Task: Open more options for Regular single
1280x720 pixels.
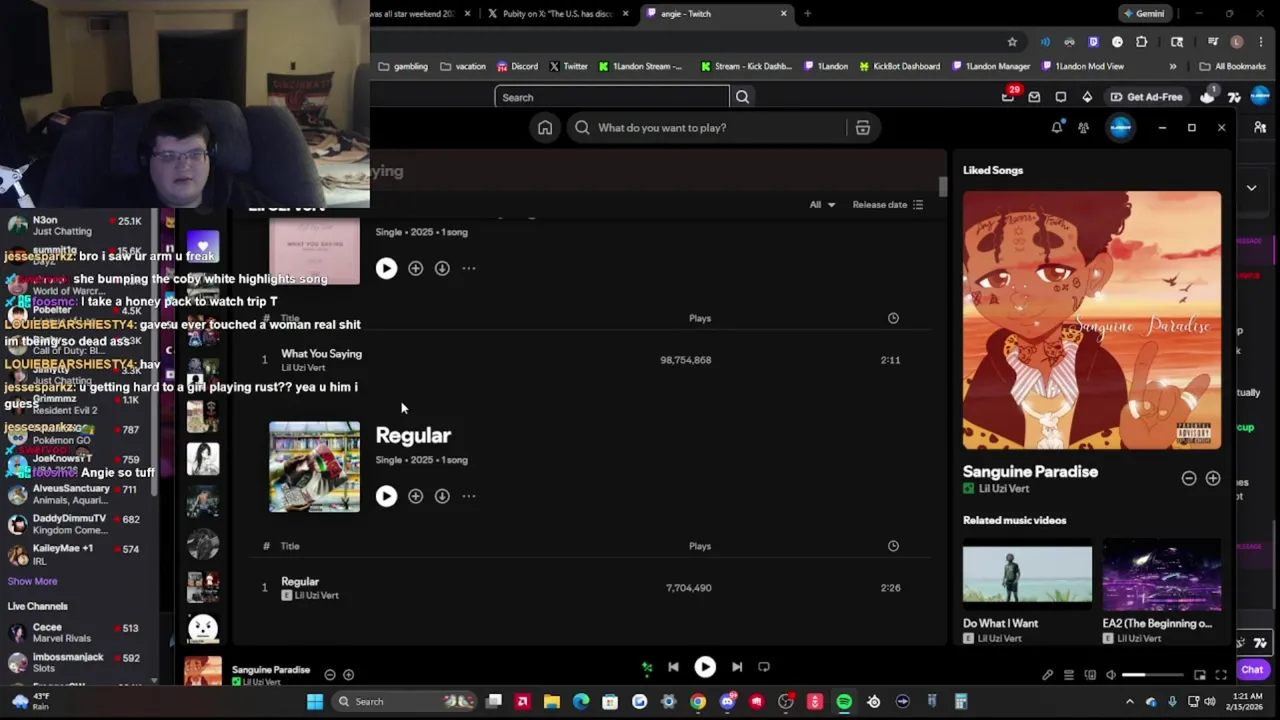Action: 468,496
